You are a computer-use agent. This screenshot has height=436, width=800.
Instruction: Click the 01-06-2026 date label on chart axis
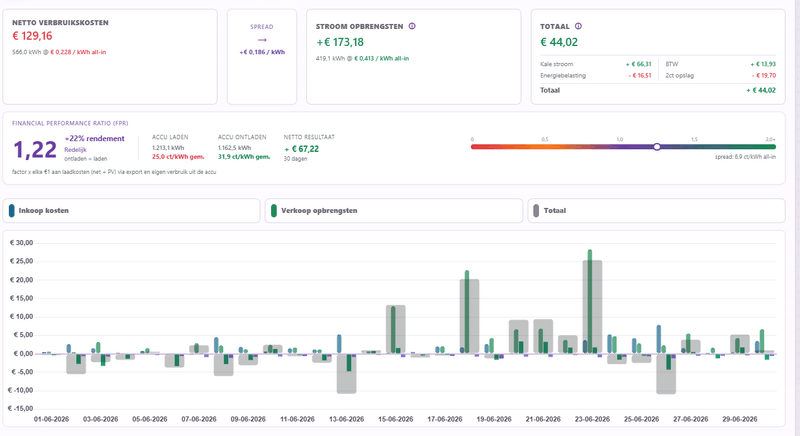52,419
